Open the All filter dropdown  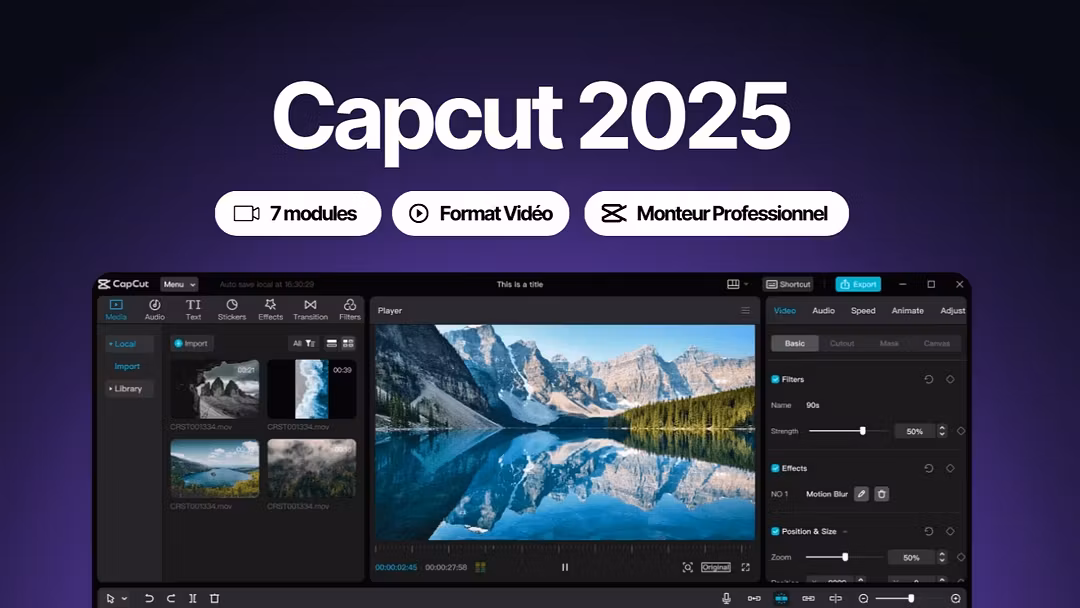click(304, 344)
